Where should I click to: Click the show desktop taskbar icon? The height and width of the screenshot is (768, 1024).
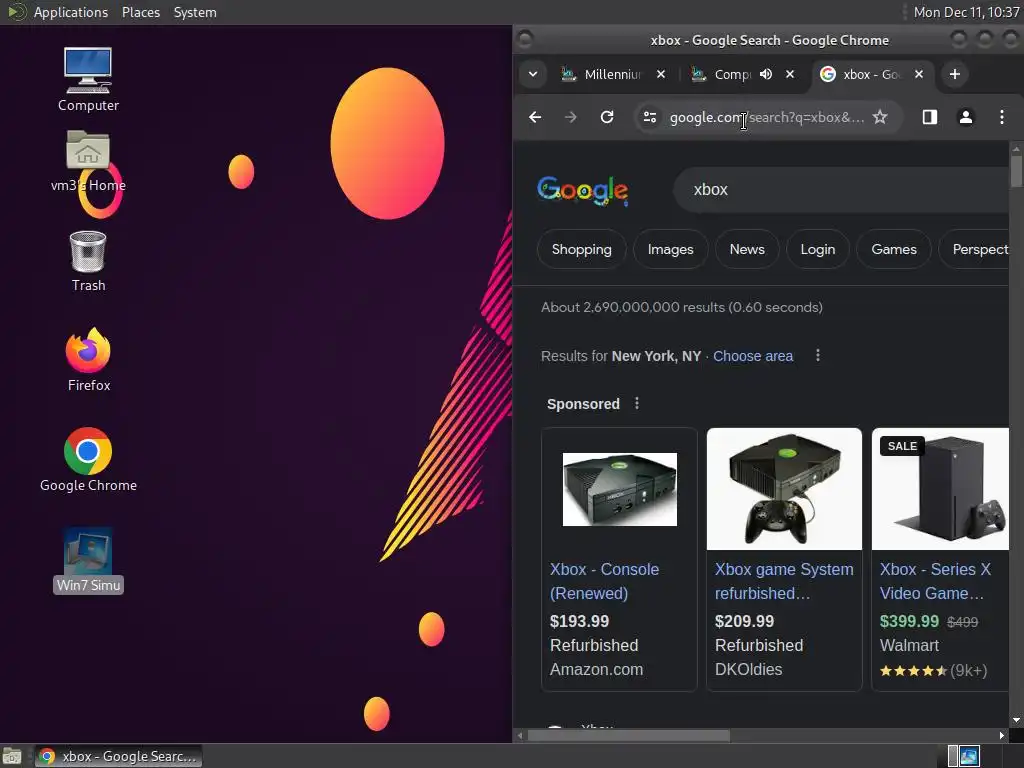click(12, 756)
